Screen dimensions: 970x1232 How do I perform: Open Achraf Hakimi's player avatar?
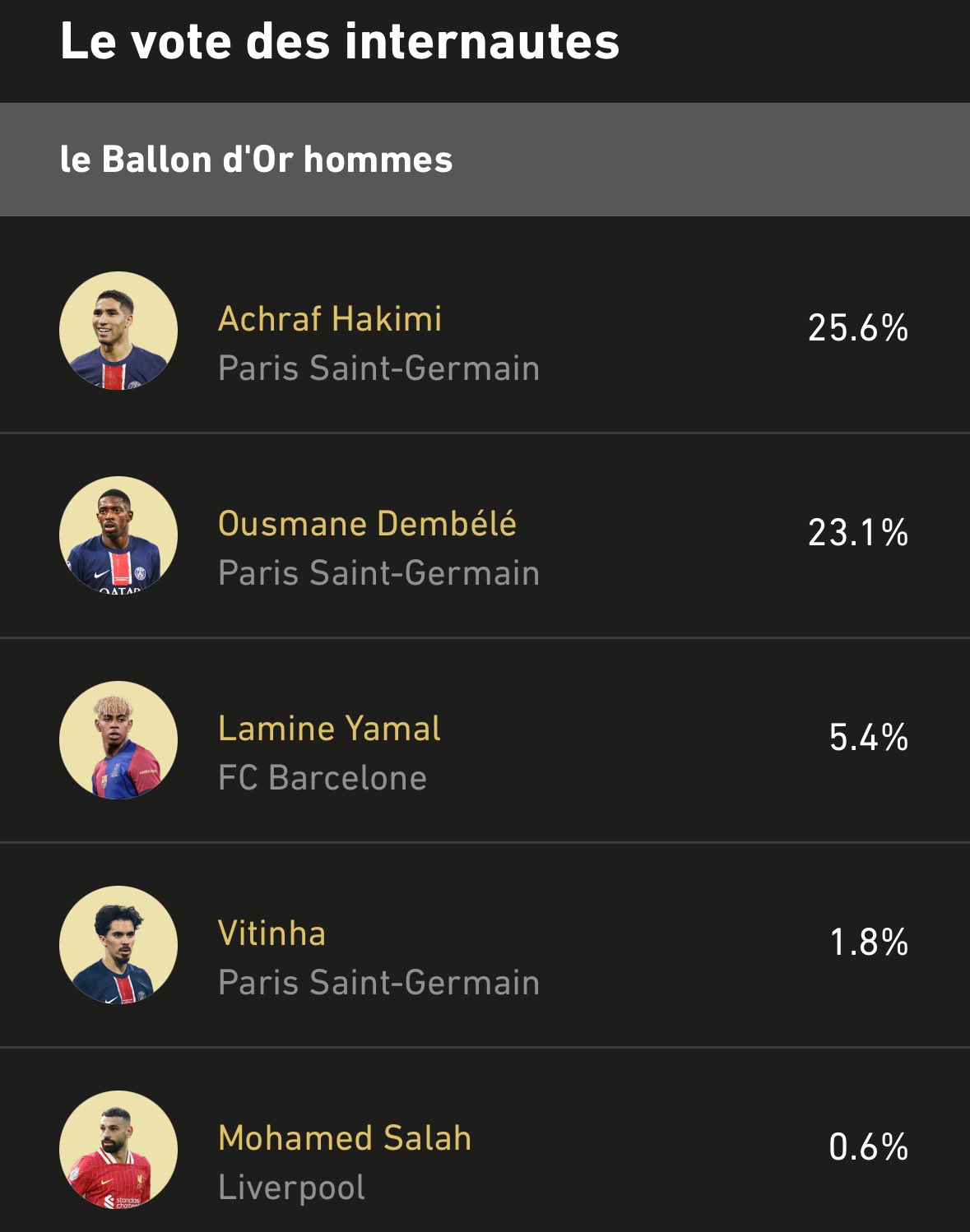point(118,331)
